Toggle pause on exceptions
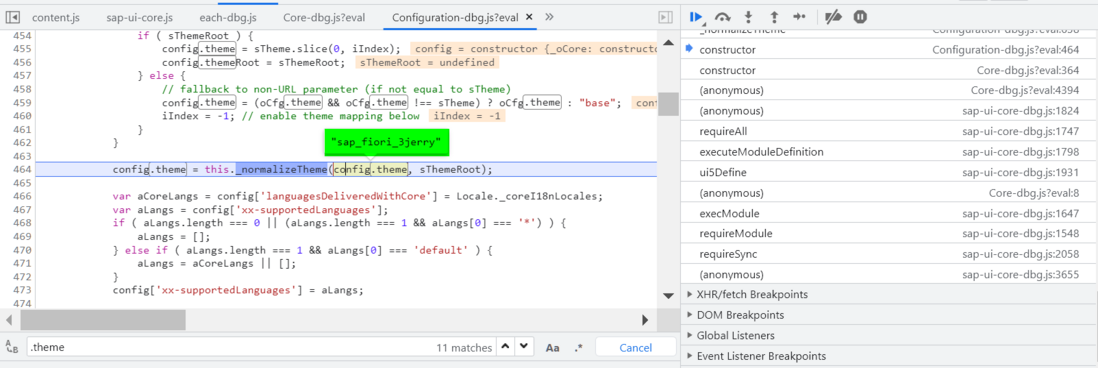Viewport: 1098px width, 368px height. [861, 17]
